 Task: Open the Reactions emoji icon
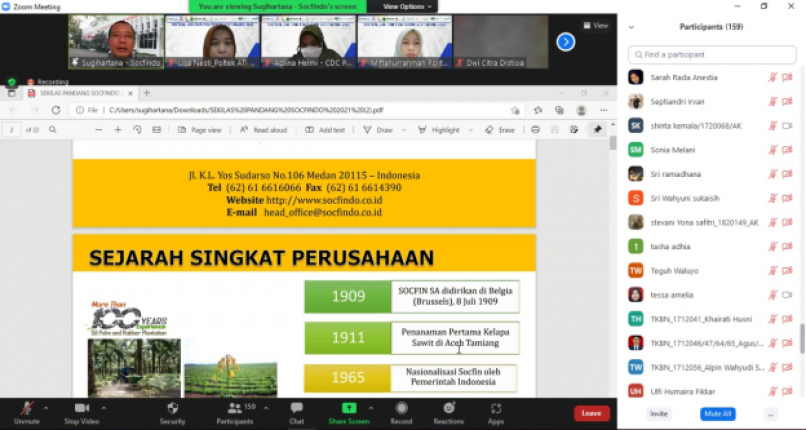[449, 408]
